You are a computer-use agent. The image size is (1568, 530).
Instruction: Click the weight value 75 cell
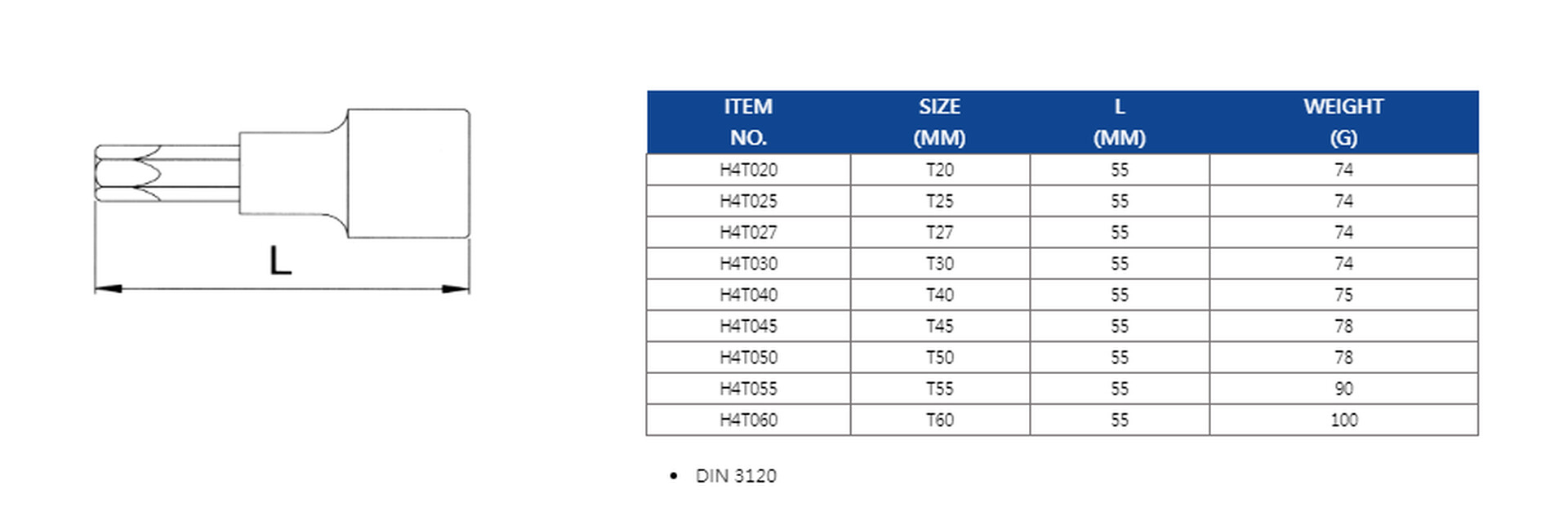(1343, 295)
